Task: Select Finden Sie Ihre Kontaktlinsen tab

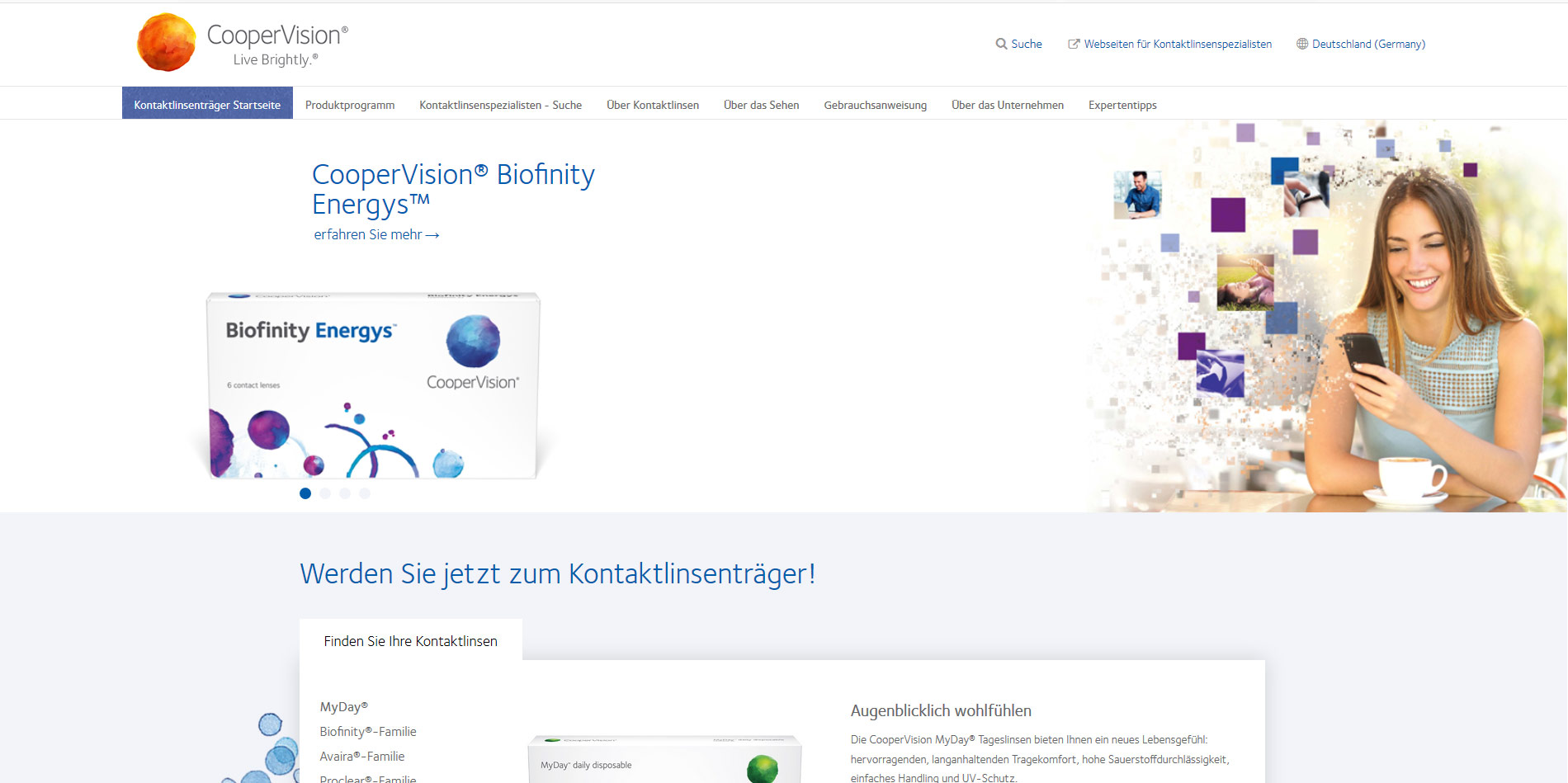Action: [x=410, y=641]
